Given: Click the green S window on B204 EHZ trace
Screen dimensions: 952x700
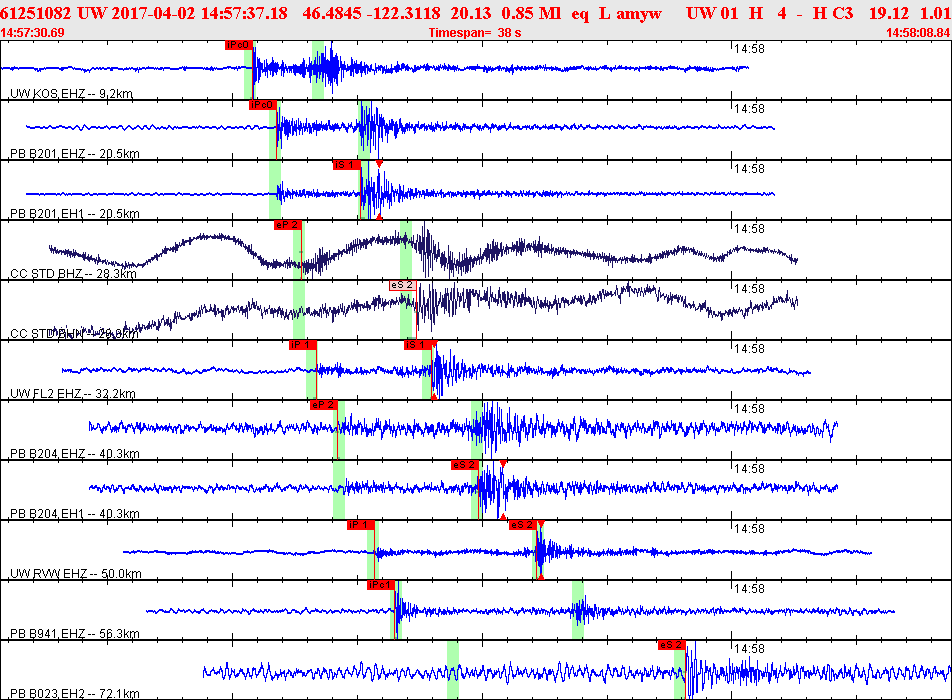Looking at the screenshot, I should click(477, 429).
